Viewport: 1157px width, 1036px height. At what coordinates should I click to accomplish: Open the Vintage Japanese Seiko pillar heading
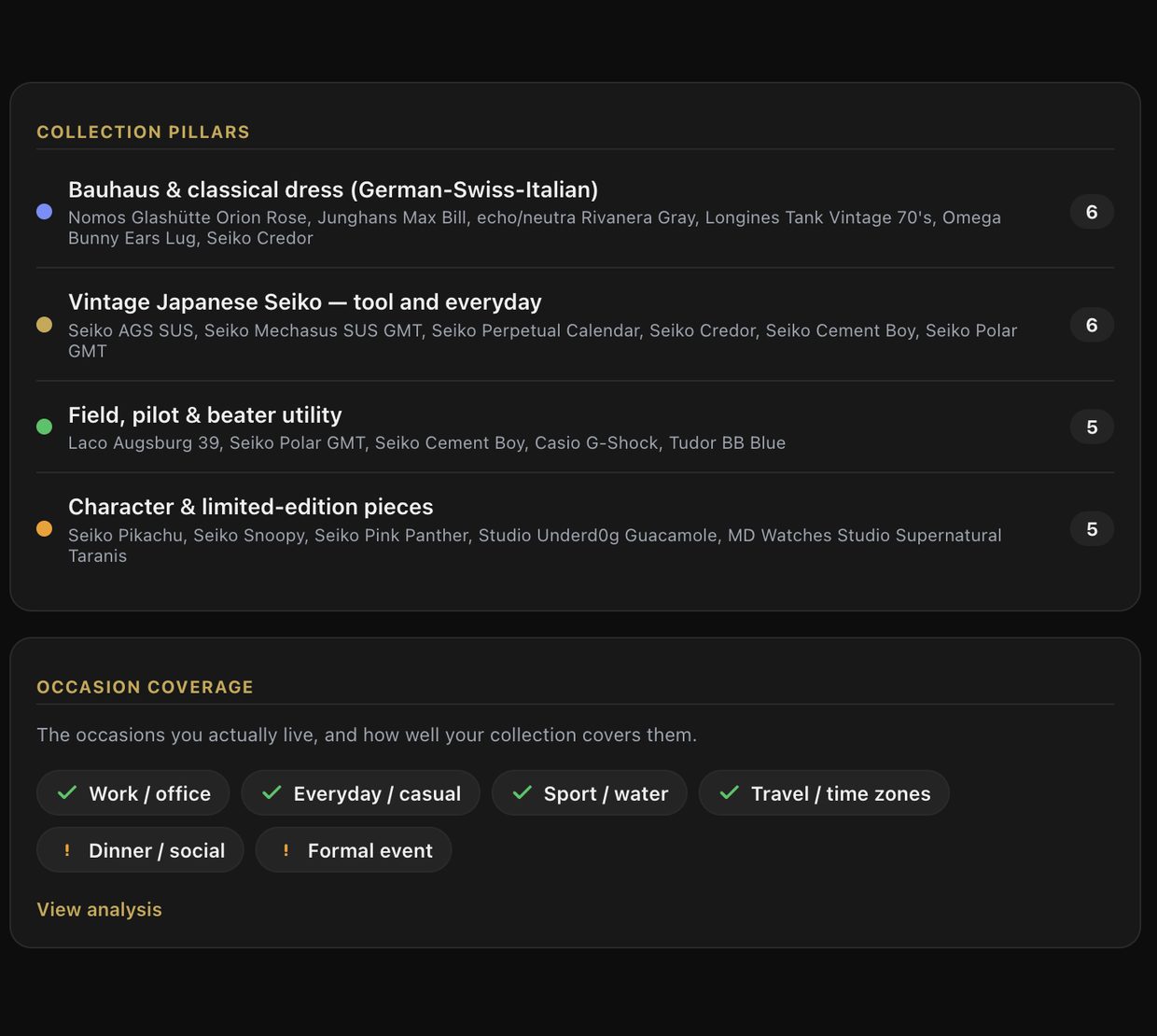[304, 302]
